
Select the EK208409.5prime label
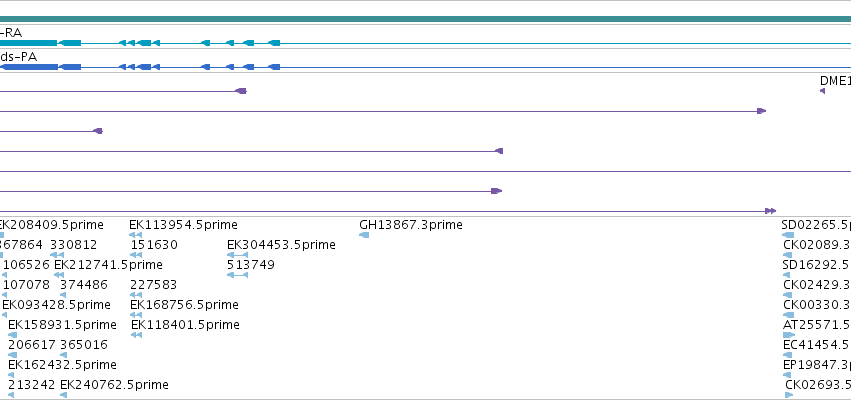(x=51, y=225)
